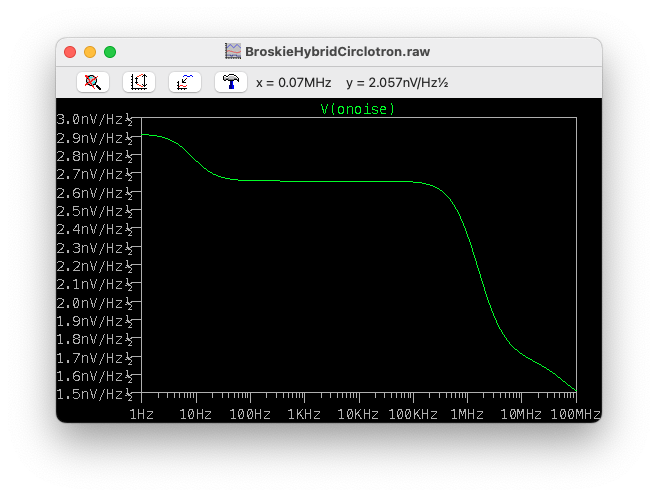Click the 2.7nV/Hz½ vertical axis label
The image size is (658, 497).
click(x=95, y=175)
